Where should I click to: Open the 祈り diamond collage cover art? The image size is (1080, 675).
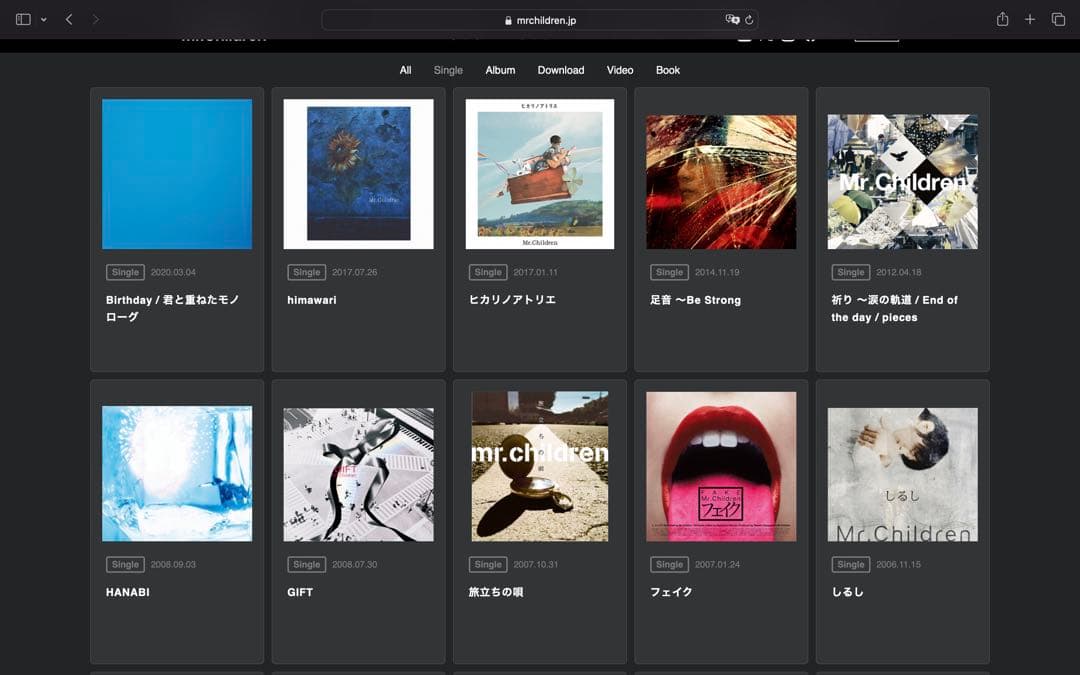click(x=902, y=182)
